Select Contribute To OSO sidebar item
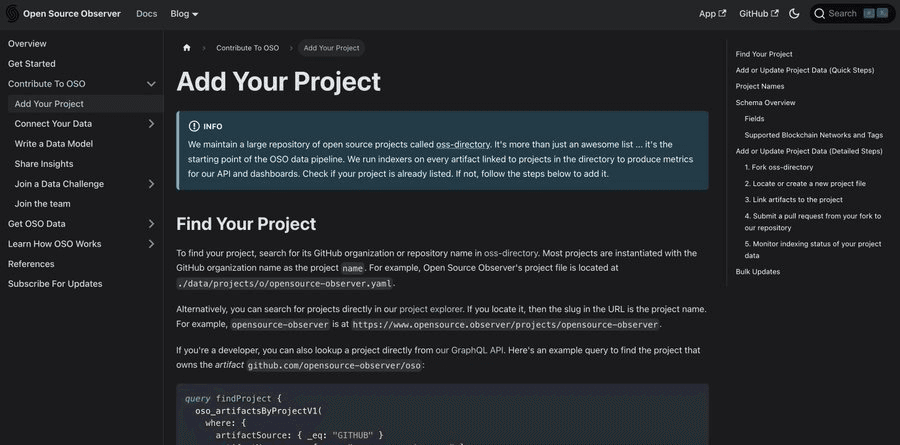 click(46, 84)
